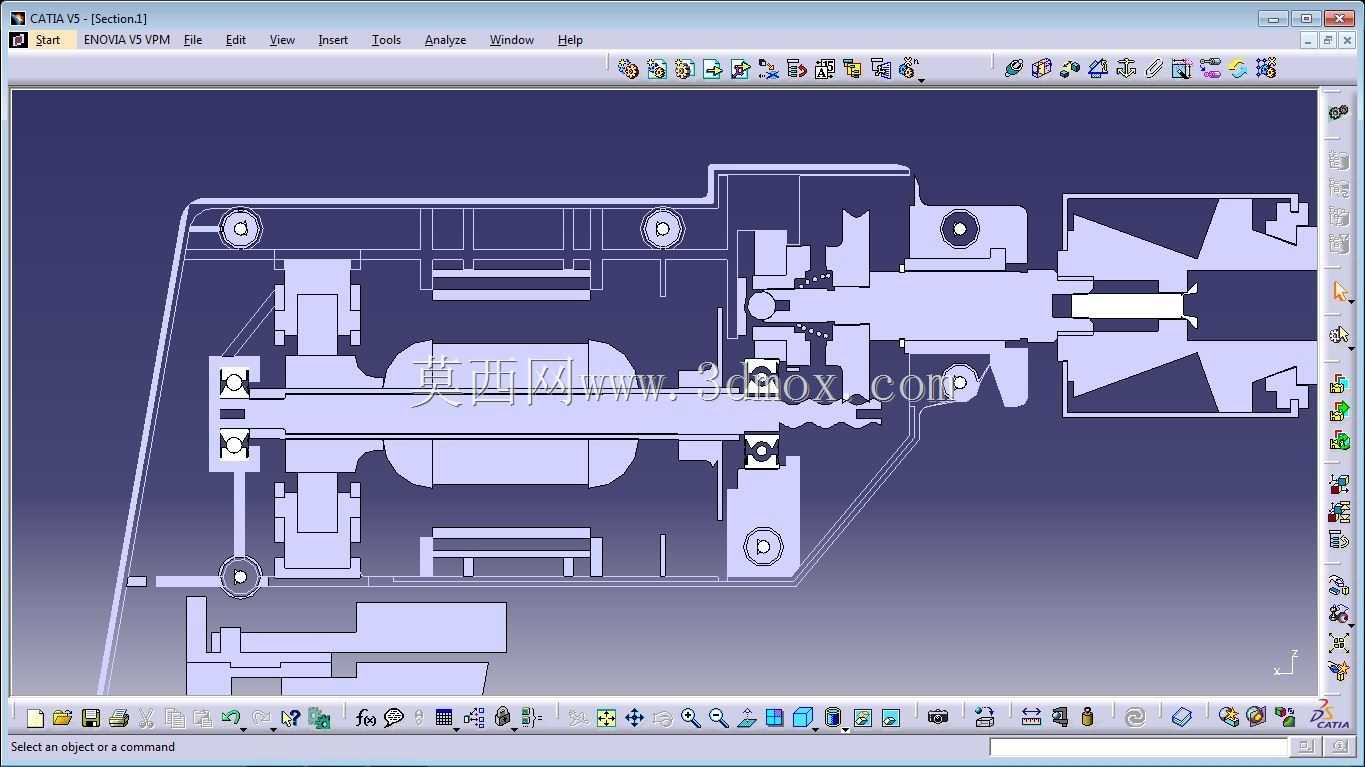This screenshot has width=1365, height=767.
Task: Expand the Knowledge lock dropdown arrow
Action: coord(515,729)
